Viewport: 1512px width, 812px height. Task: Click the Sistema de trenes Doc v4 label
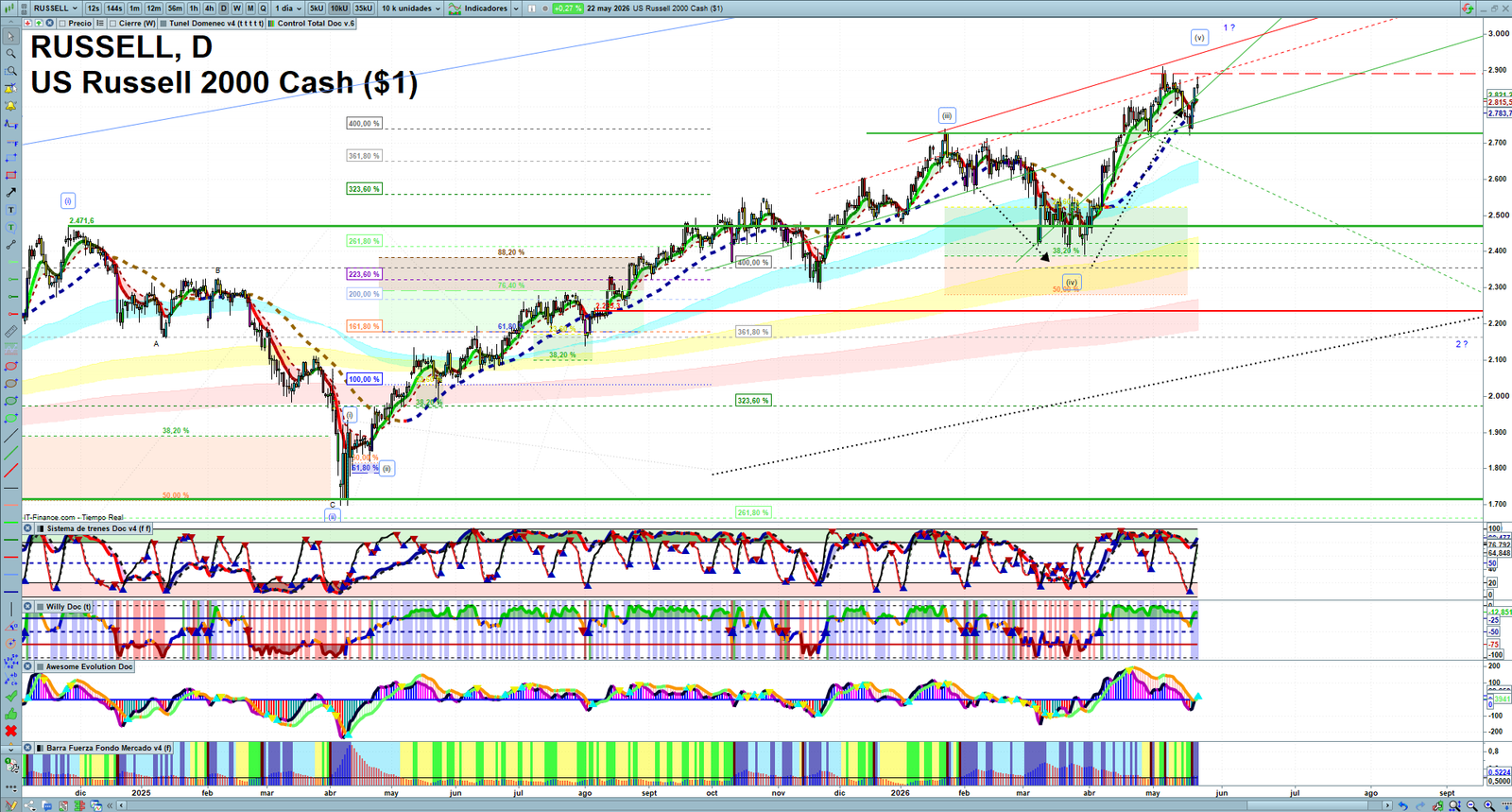98,528
